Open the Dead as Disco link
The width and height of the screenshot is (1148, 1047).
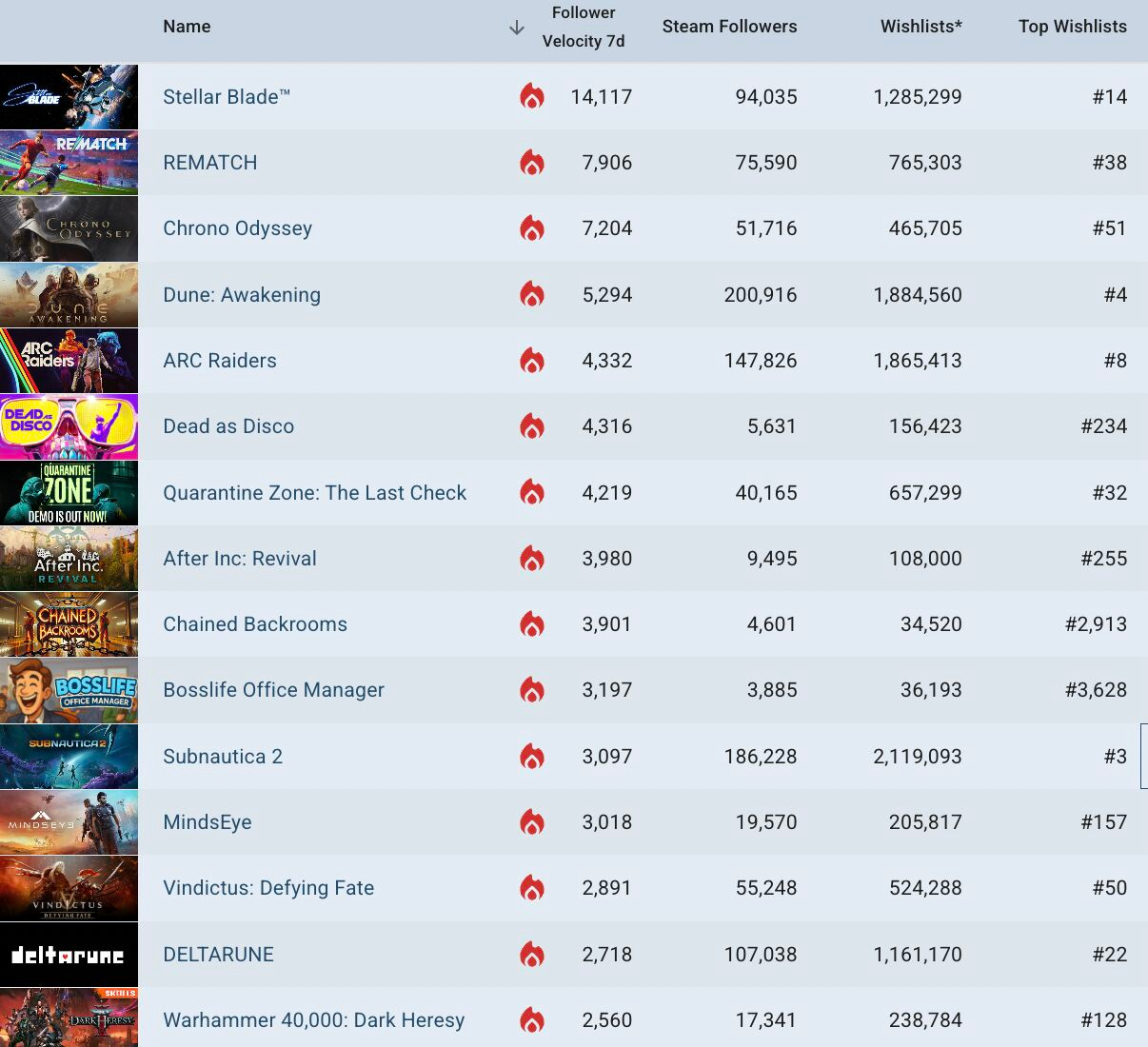tap(228, 426)
